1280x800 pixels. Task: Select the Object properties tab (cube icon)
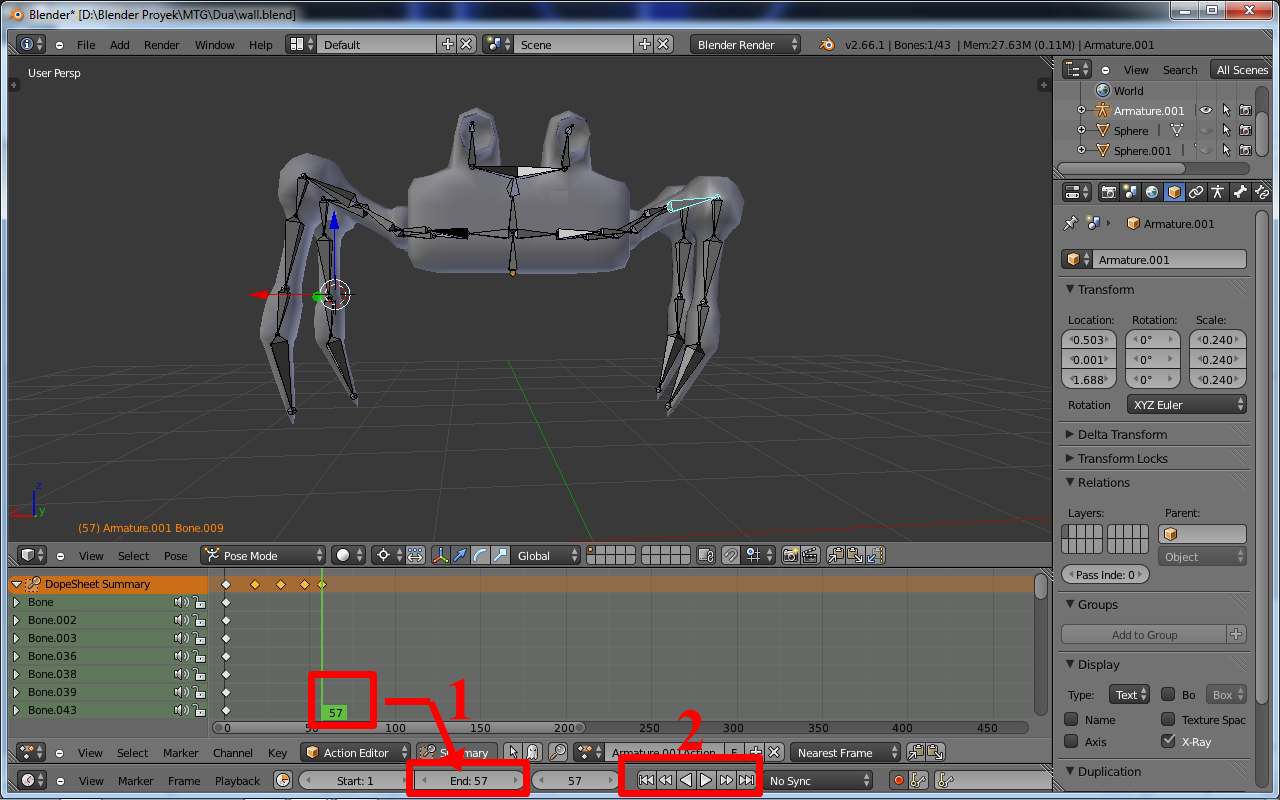1174,191
